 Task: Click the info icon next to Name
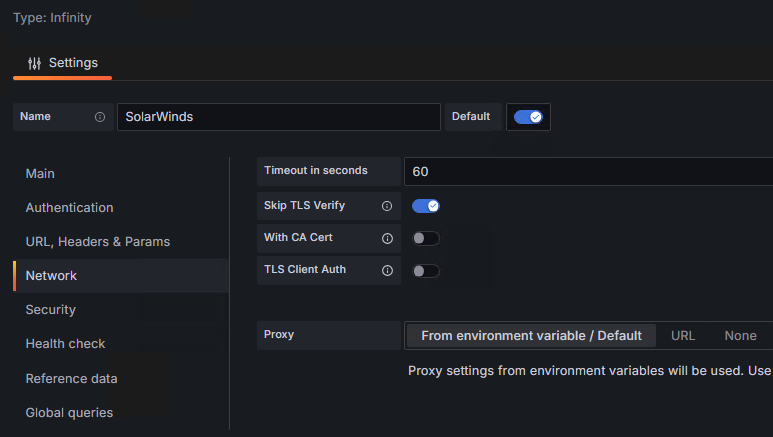pyautogui.click(x=100, y=117)
